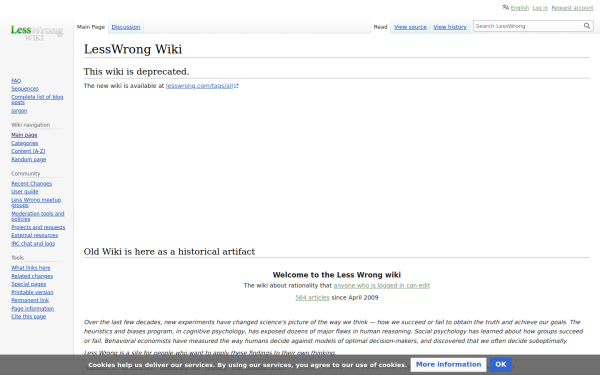This screenshot has height=375, width=600.
Task: Open the lesswrong.com/tags/all link
Action: pos(202,86)
